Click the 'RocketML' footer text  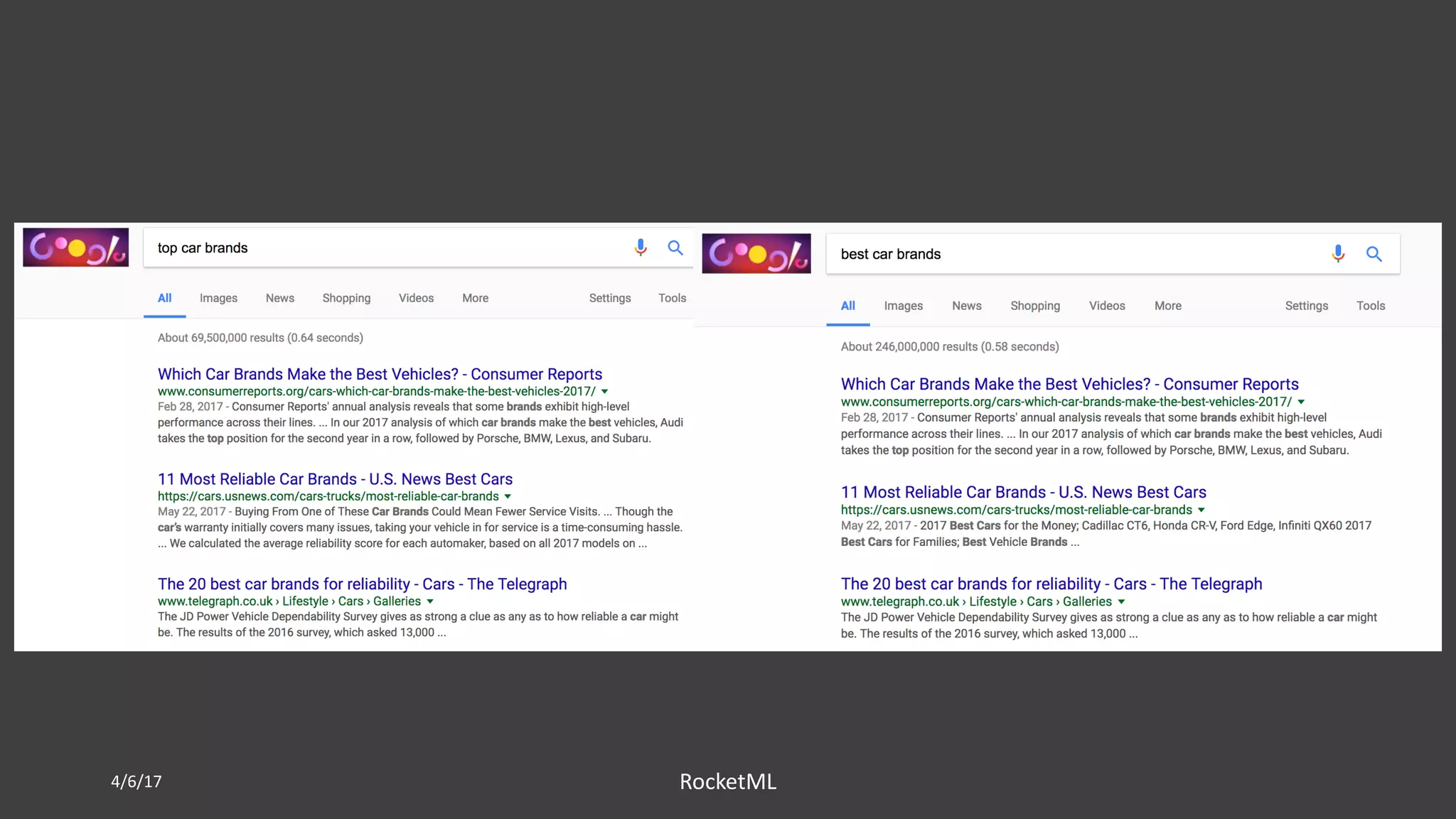[728, 781]
